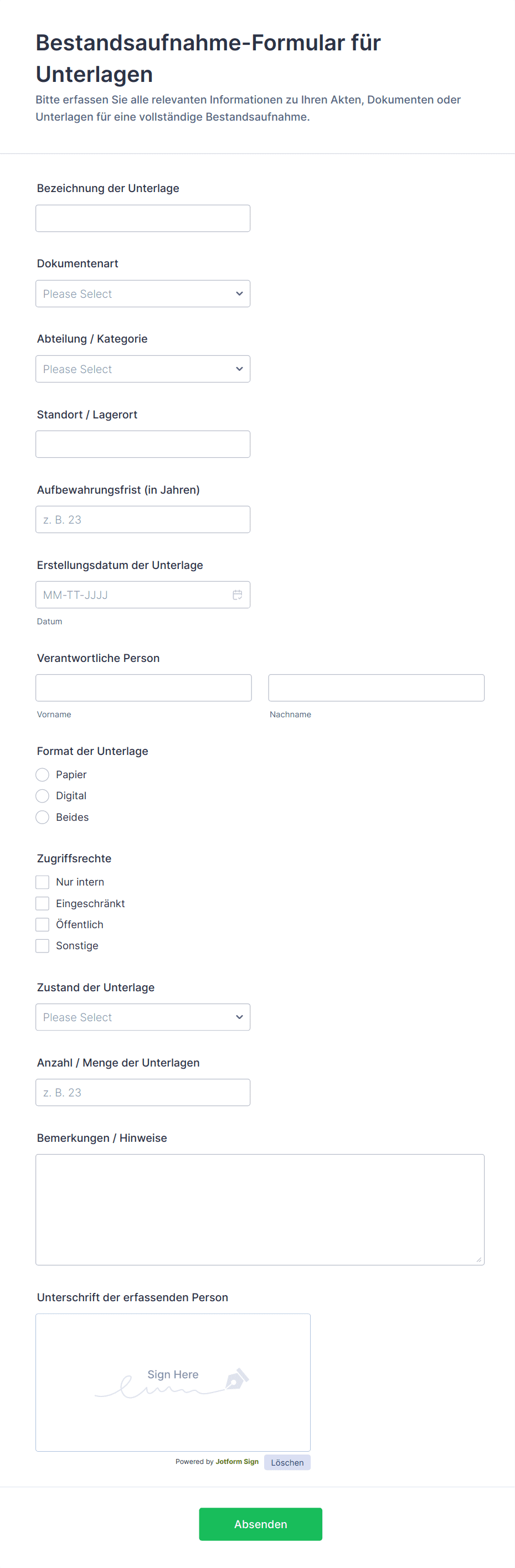Expand the Abteilung / Kategorie dropdown
Viewport: 515px width, 1568px height.
[x=142, y=369]
